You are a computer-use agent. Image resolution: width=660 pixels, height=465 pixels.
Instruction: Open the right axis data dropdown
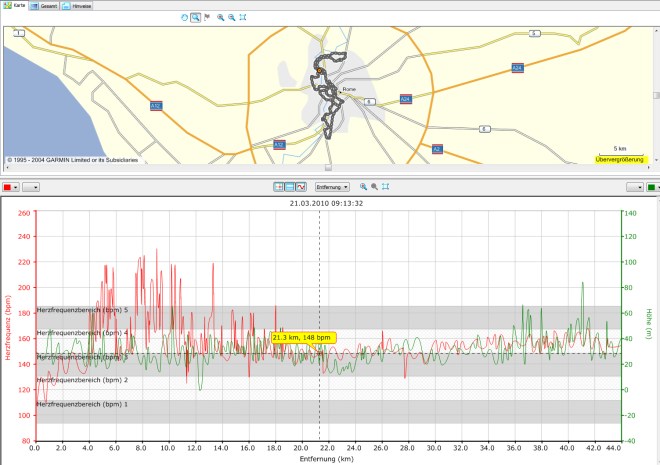click(x=632, y=186)
